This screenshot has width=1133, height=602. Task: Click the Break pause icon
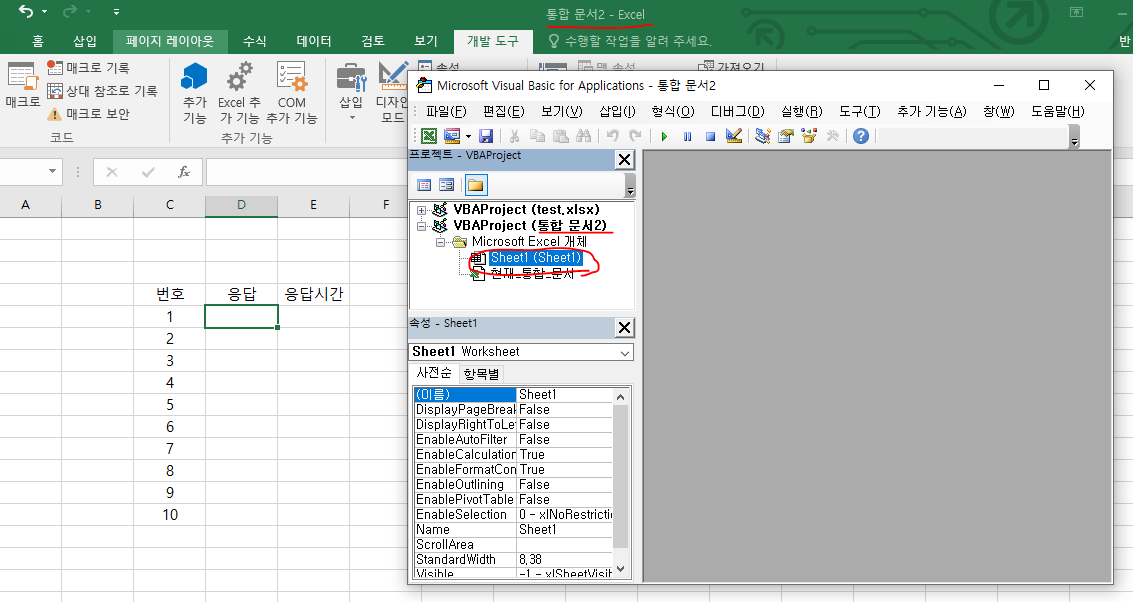pos(687,136)
